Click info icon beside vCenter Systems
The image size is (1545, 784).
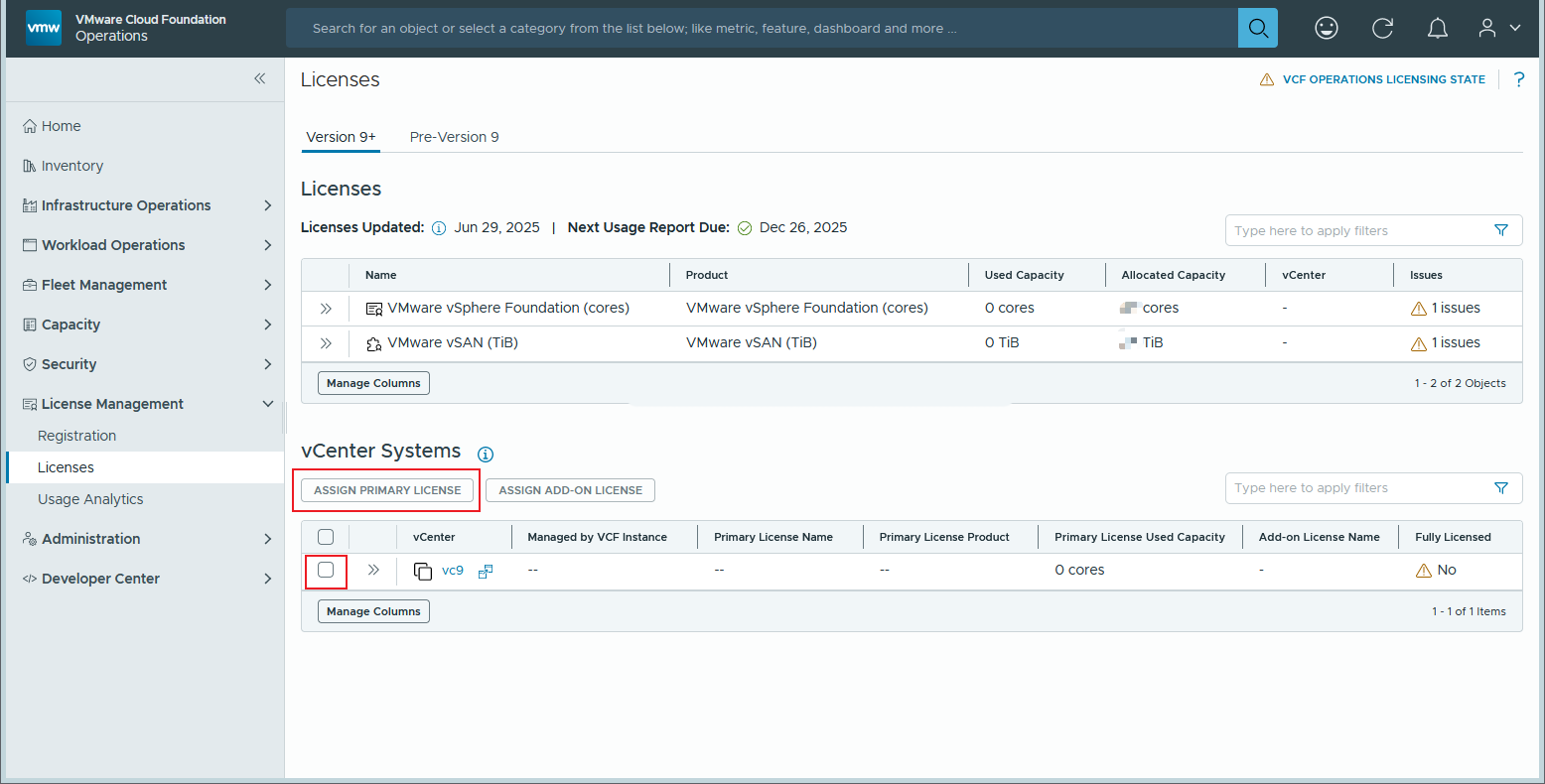pos(486,454)
